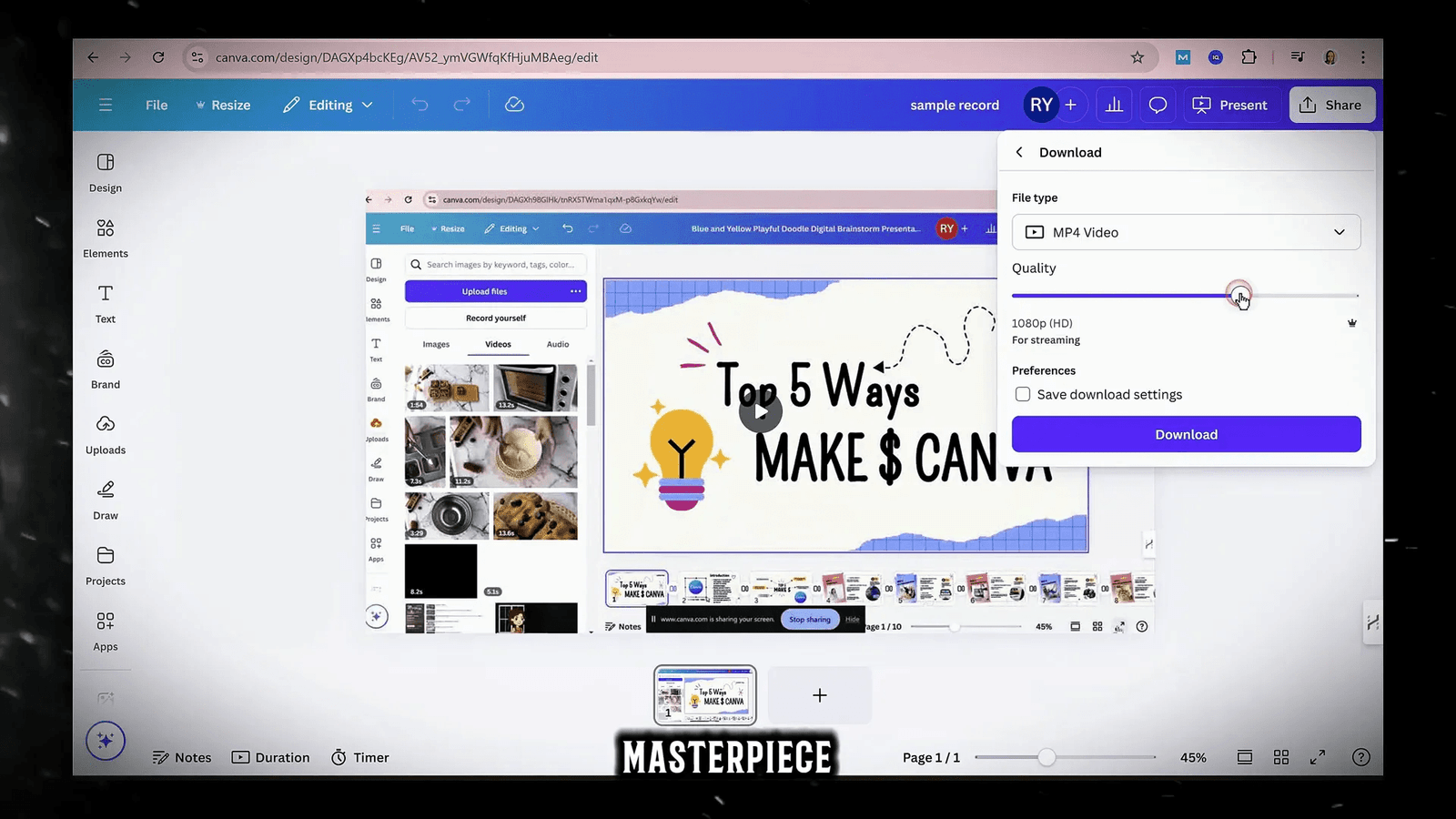Viewport: 1456px width, 819px height.
Task: Open Canva Magic assistant sparkle button
Action: pos(106,741)
